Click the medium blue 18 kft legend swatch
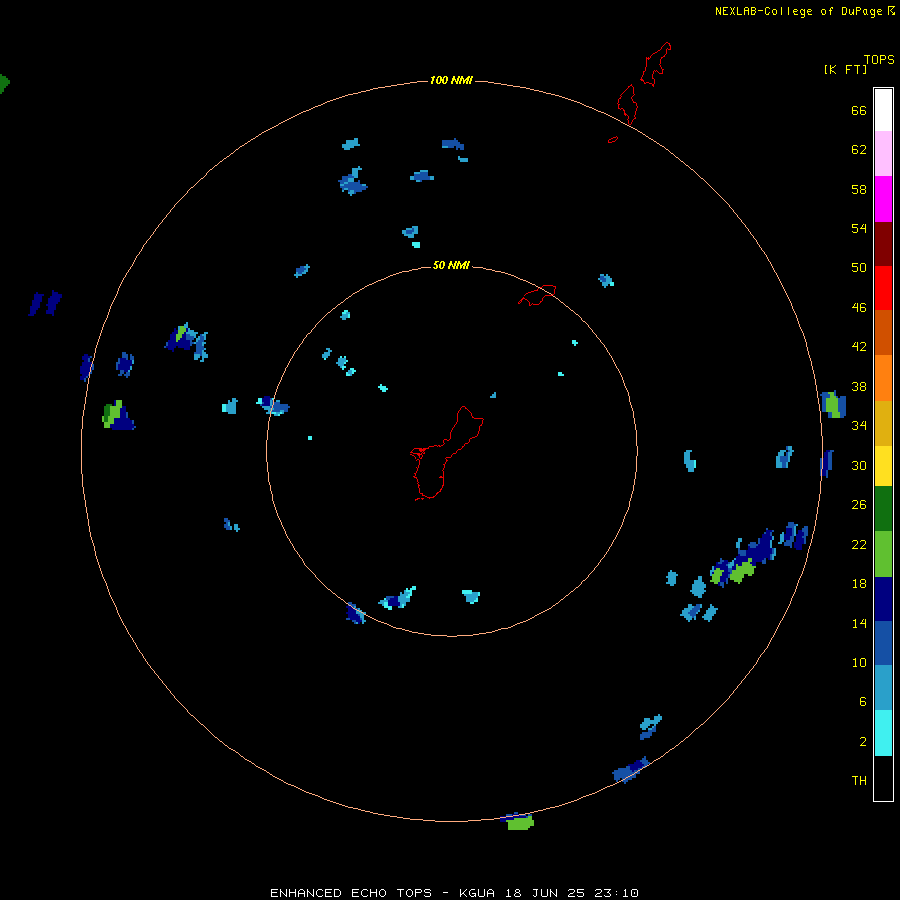 (x=883, y=643)
